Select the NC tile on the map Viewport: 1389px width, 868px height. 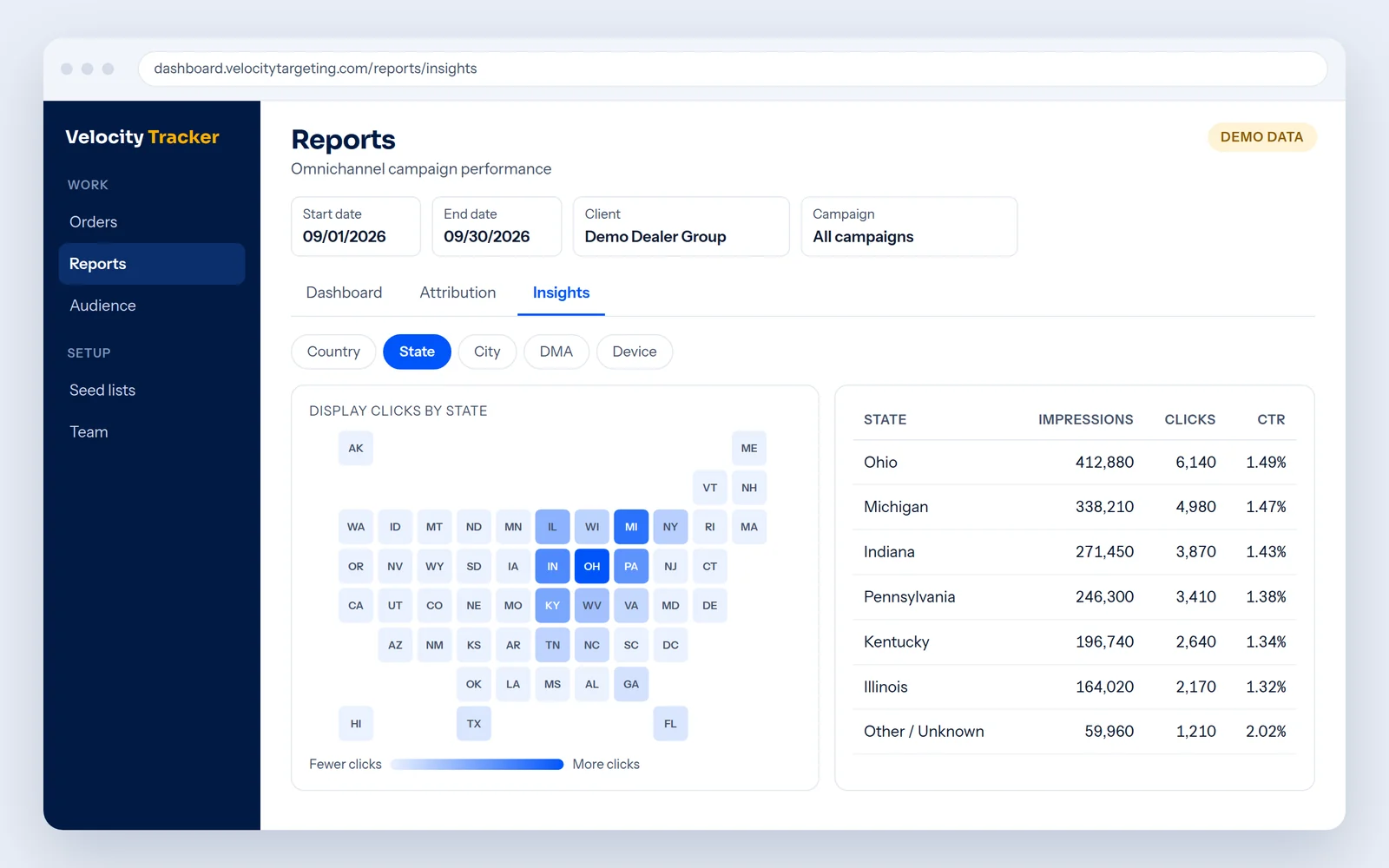(x=592, y=645)
